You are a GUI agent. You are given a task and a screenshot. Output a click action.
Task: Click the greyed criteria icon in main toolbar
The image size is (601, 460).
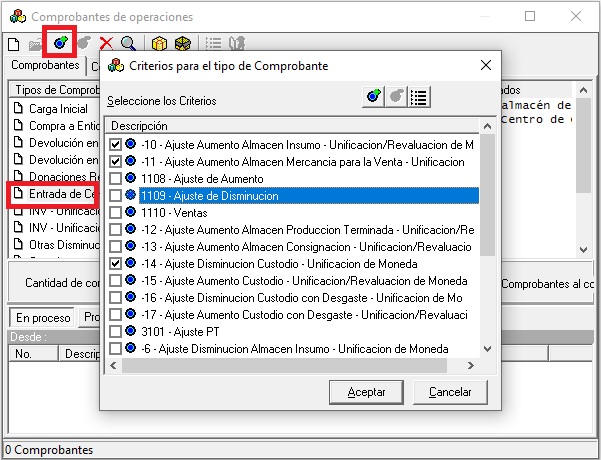tap(84, 43)
